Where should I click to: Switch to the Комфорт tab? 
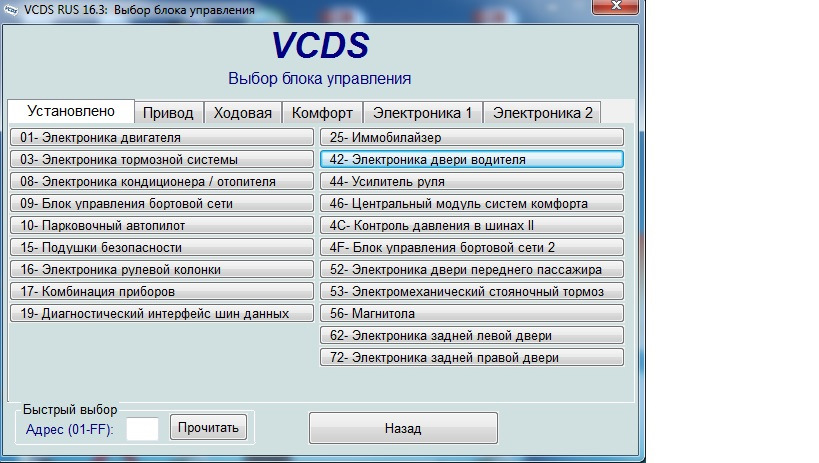pyautogui.click(x=322, y=113)
